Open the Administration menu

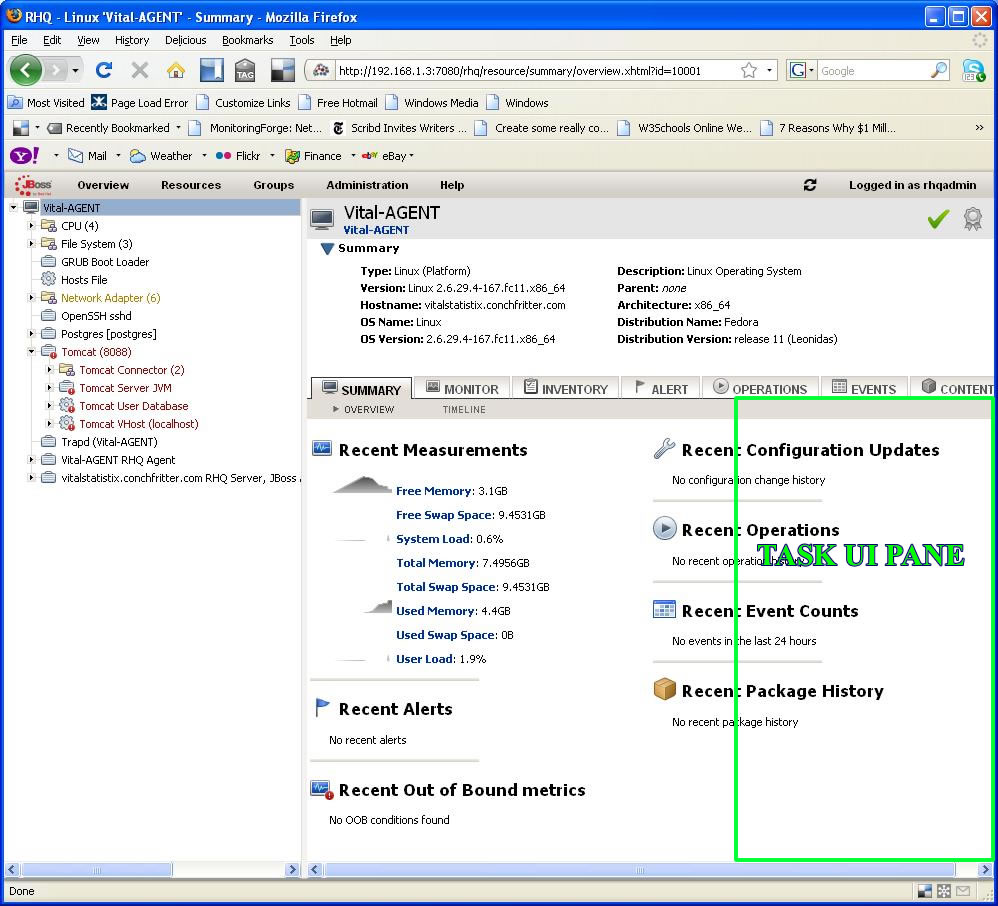click(x=367, y=185)
